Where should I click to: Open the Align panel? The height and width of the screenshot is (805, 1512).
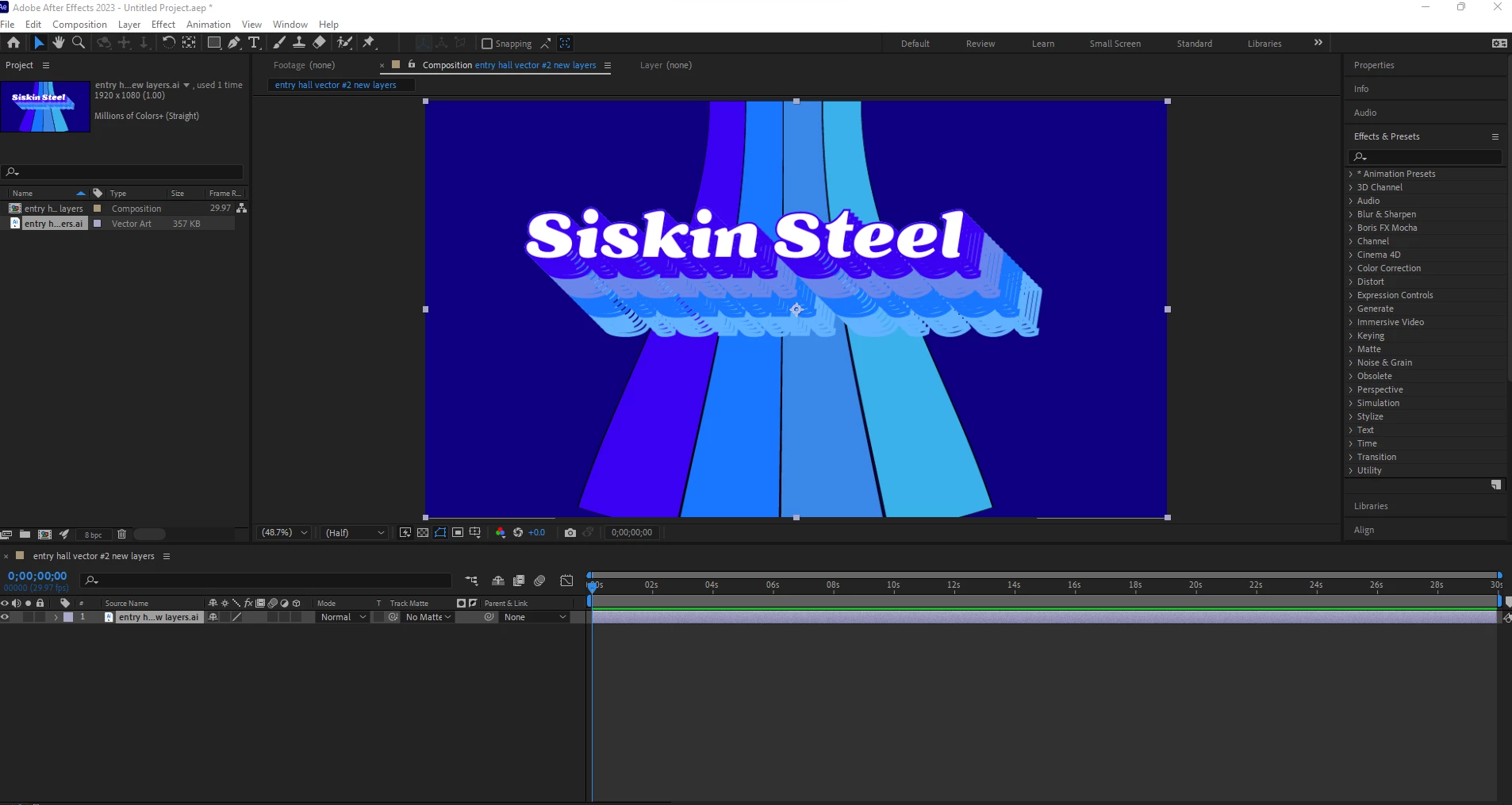pyautogui.click(x=1364, y=530)
